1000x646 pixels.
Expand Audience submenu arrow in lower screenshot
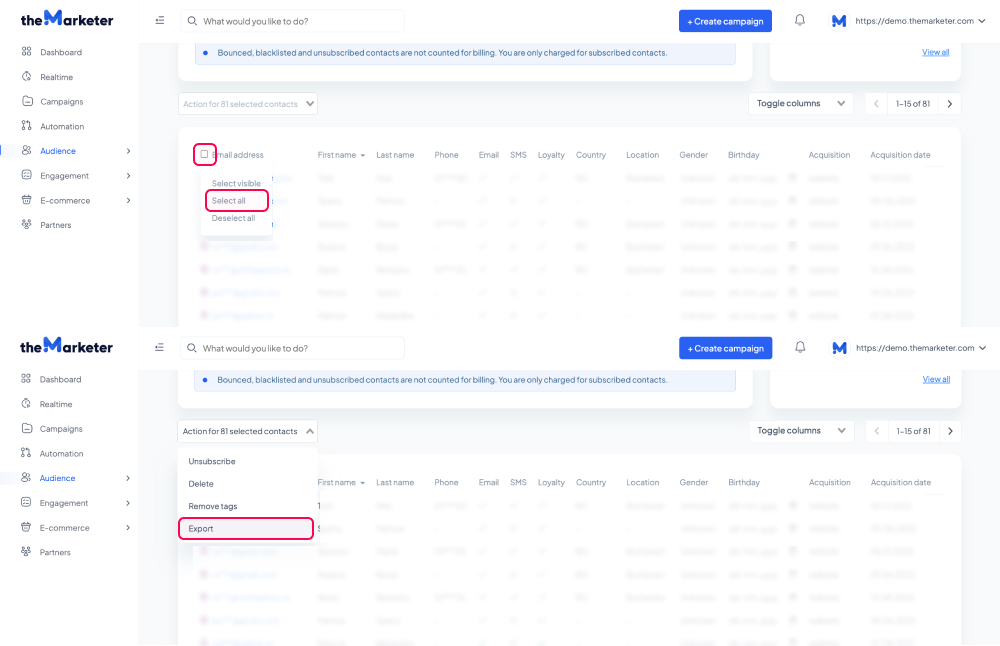point(128,478)
